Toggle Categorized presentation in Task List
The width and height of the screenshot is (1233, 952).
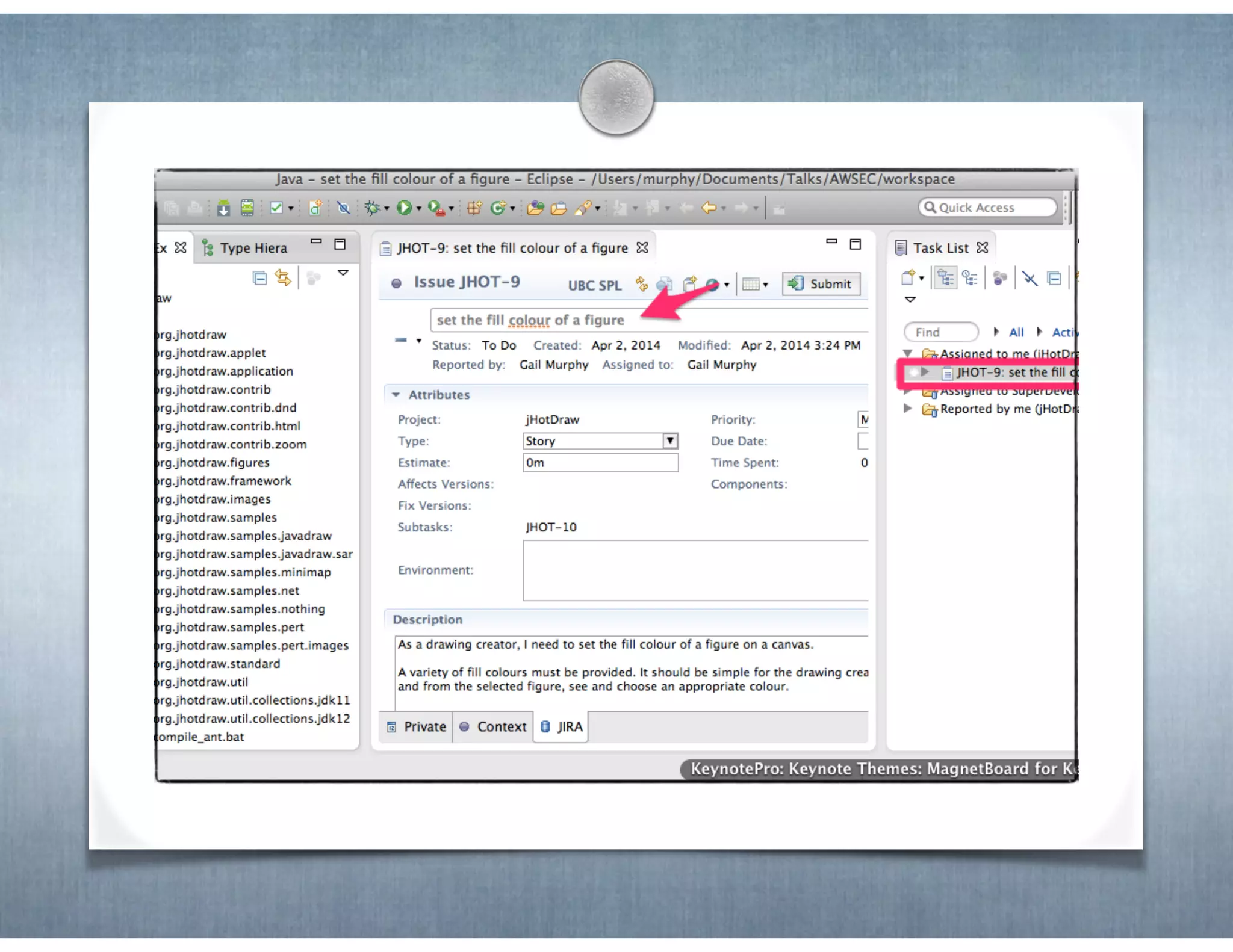945,279
